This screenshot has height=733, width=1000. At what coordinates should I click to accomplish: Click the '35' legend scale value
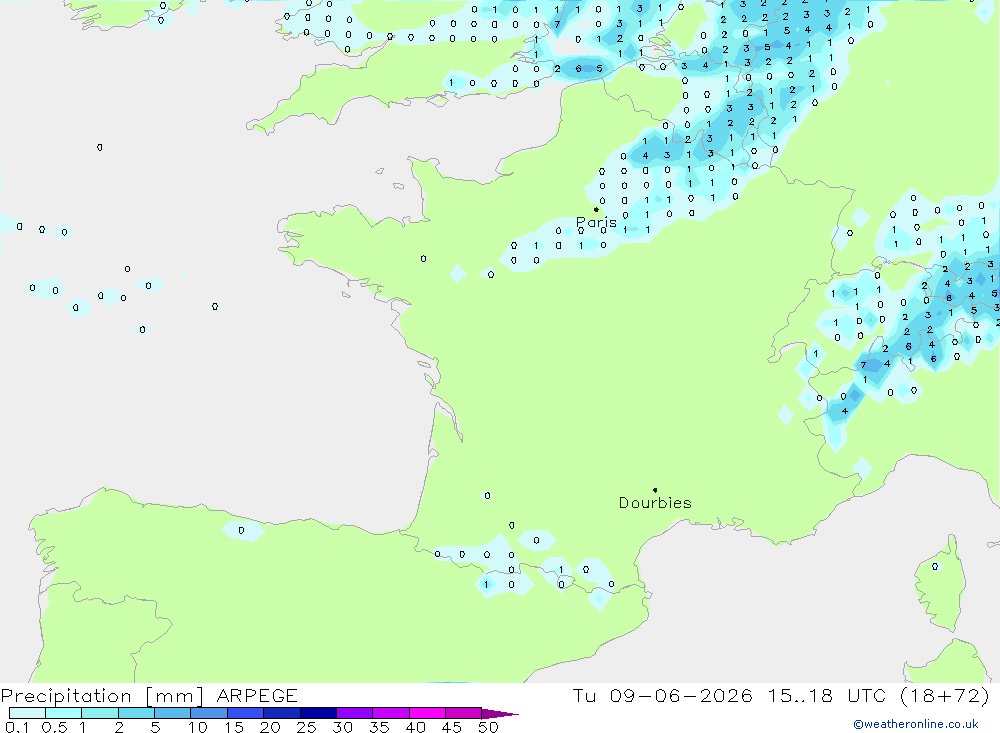(x=379, y=727)
